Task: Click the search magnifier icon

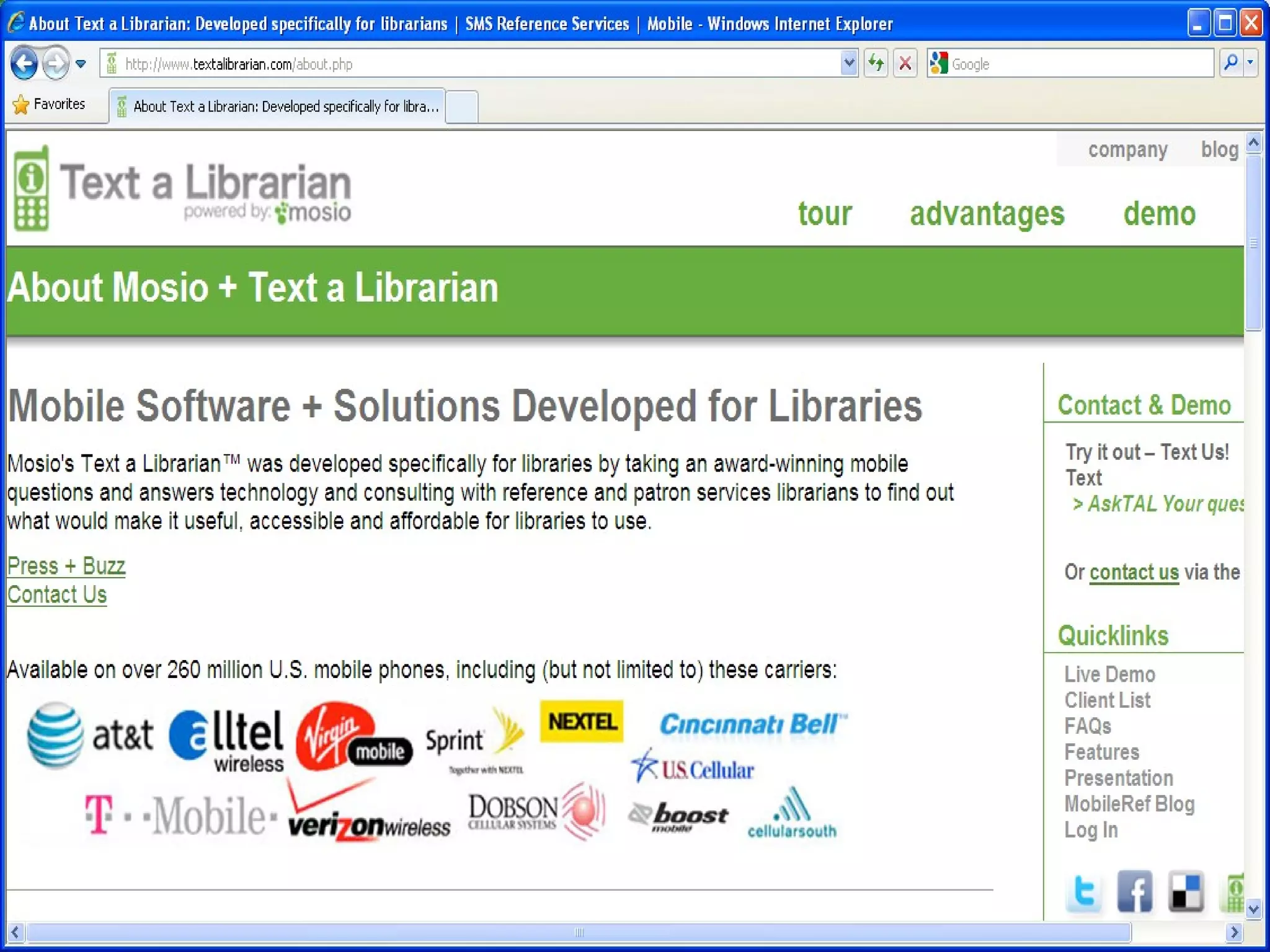Action: [1230, 63]
